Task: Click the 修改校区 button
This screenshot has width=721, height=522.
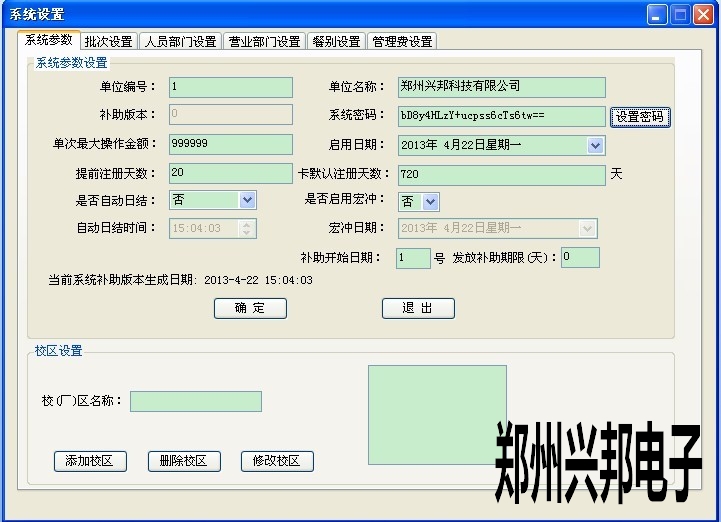Action: click(277, 461)
